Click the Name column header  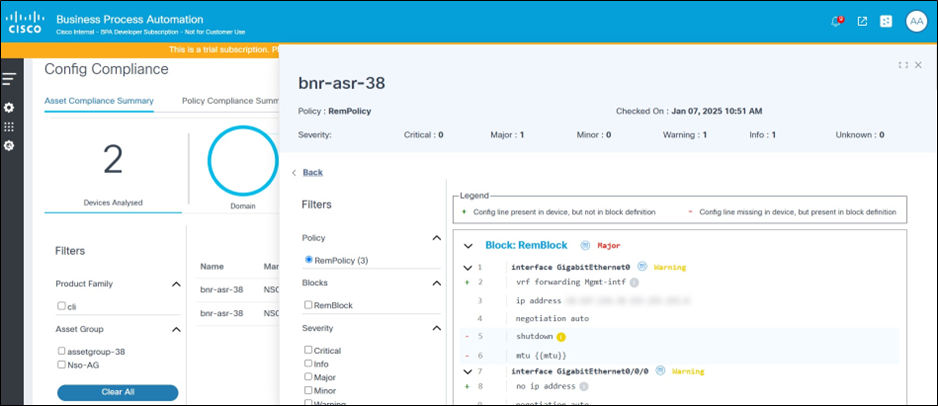pyautogui.click(x=212, y=266)
